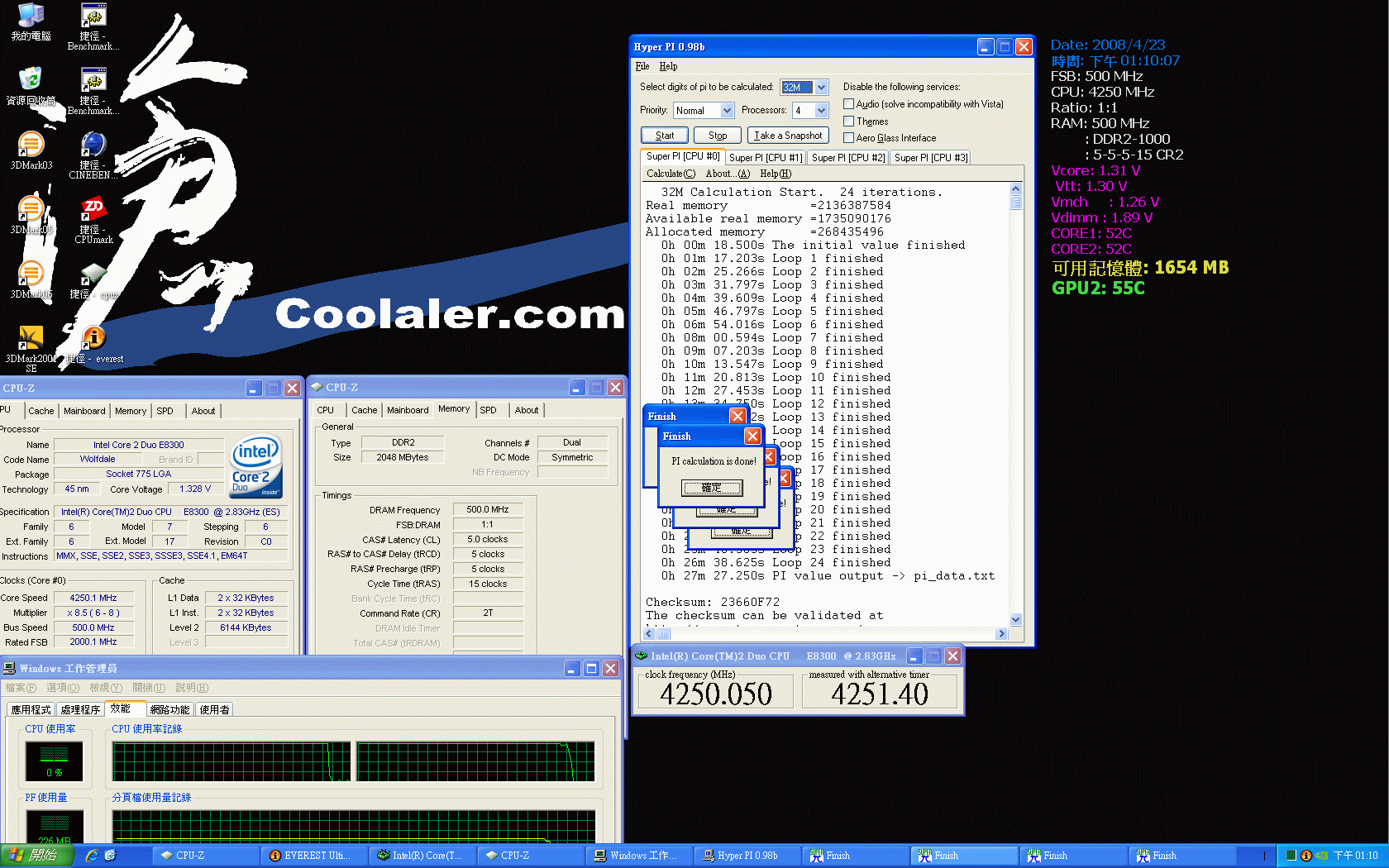1389x868 pixels.
Task: Switch to Networking tab in Task Manager
Action: click(x=169, y=709)
